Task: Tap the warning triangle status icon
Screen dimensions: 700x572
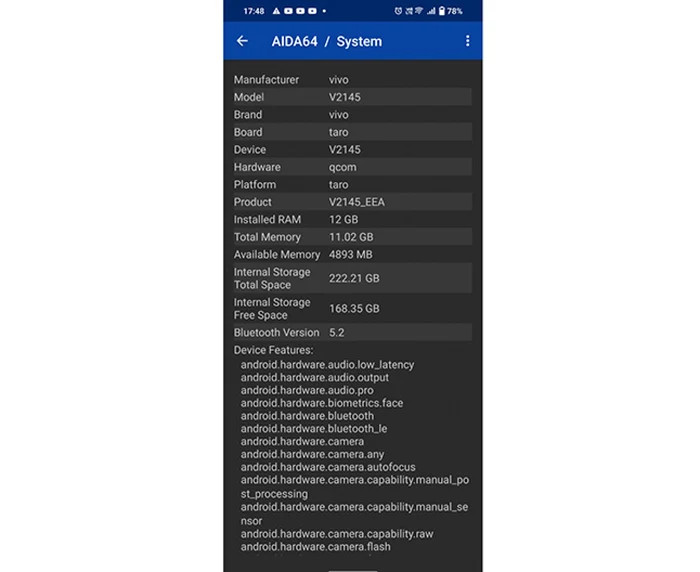Action: tap(276, 11)
